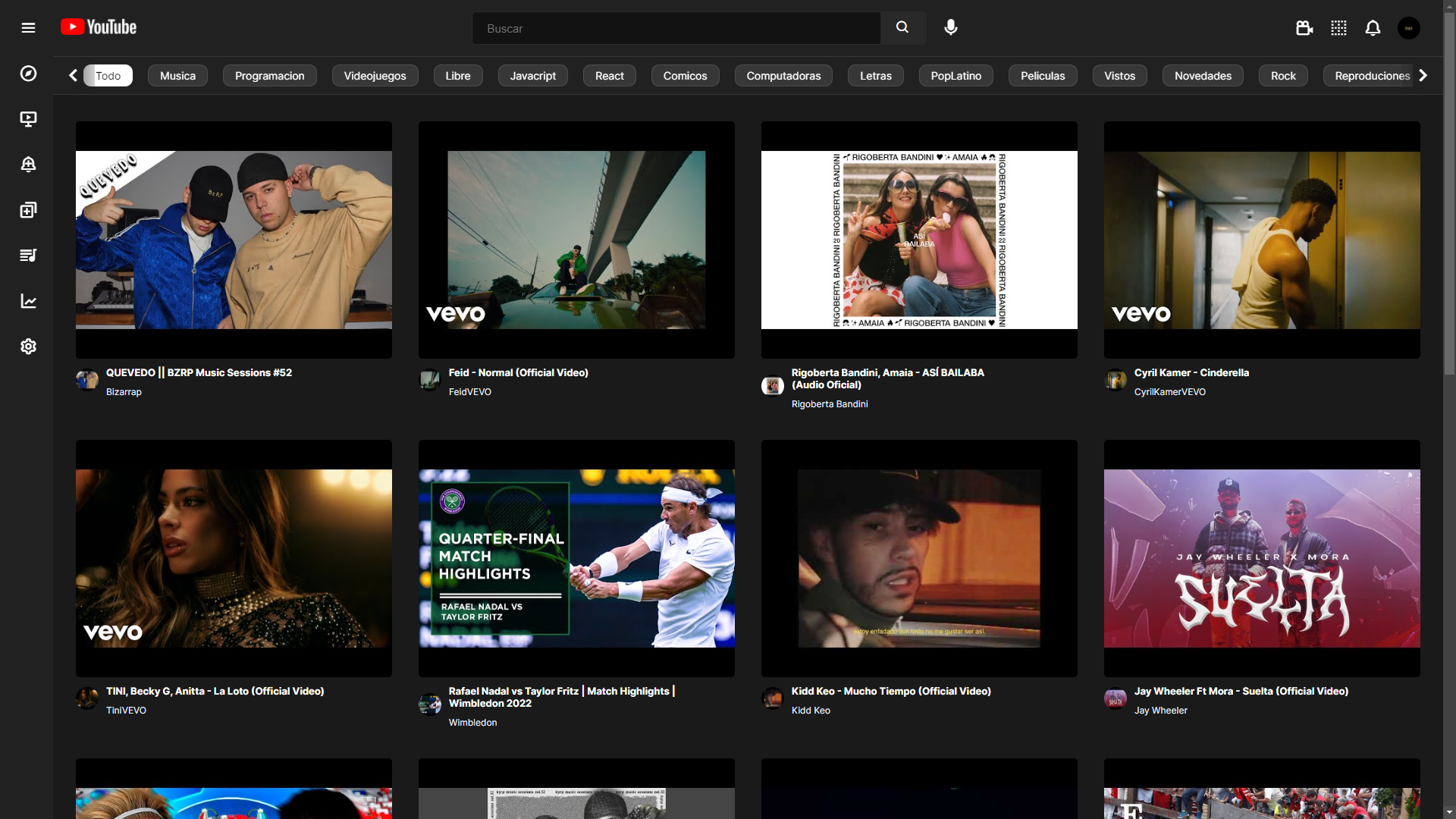Select the Peliculas filter chip
Viewport: 1456px width, 819px height.
click(1043, 76)
